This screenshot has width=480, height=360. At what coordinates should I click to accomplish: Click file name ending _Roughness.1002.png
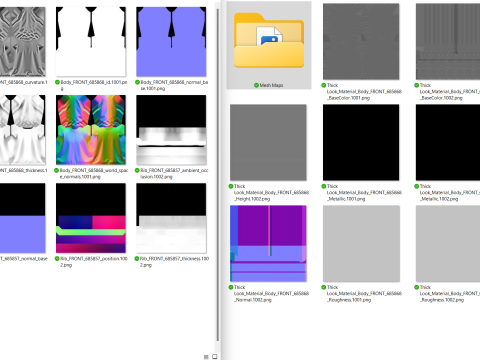point(450,294)
